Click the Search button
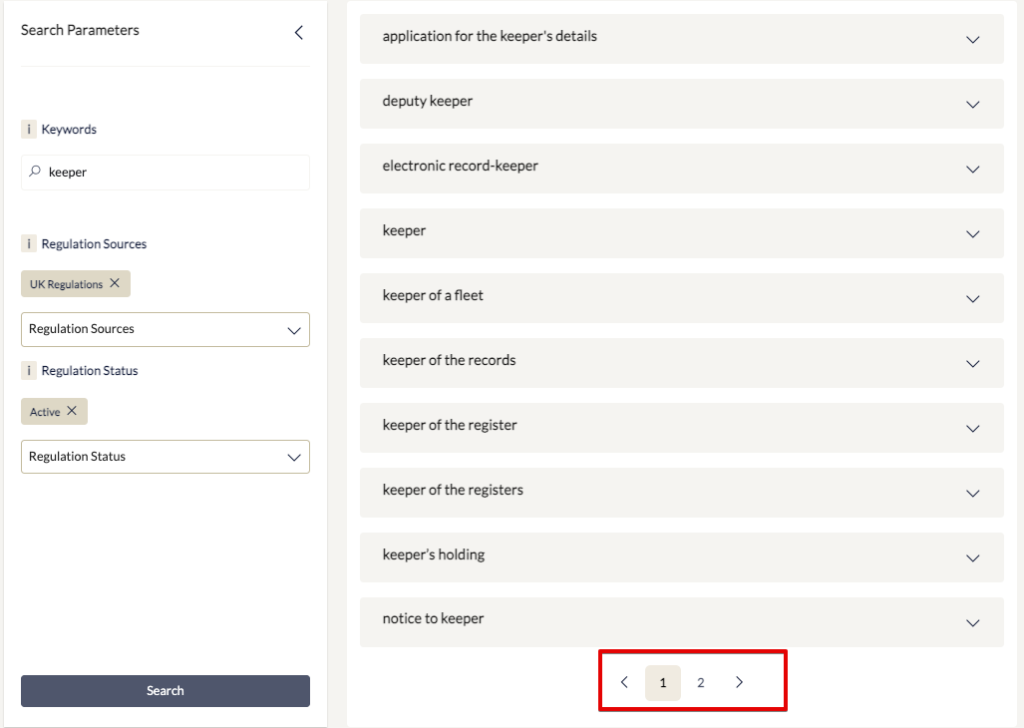The height and width of the screenshot is (728, 1024). (x=165, y=691)
